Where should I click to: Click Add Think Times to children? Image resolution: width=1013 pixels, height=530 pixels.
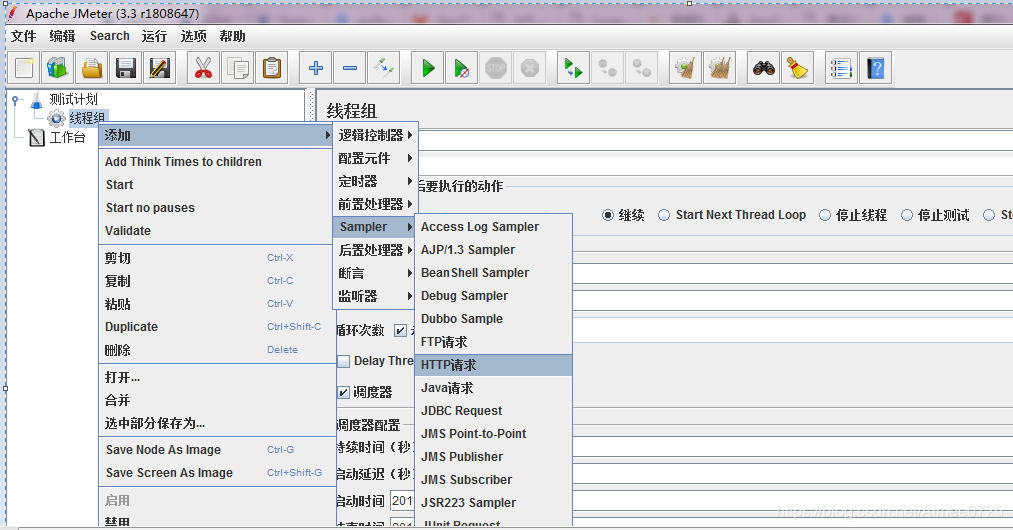pyautogui.click(x=216, y=162)
